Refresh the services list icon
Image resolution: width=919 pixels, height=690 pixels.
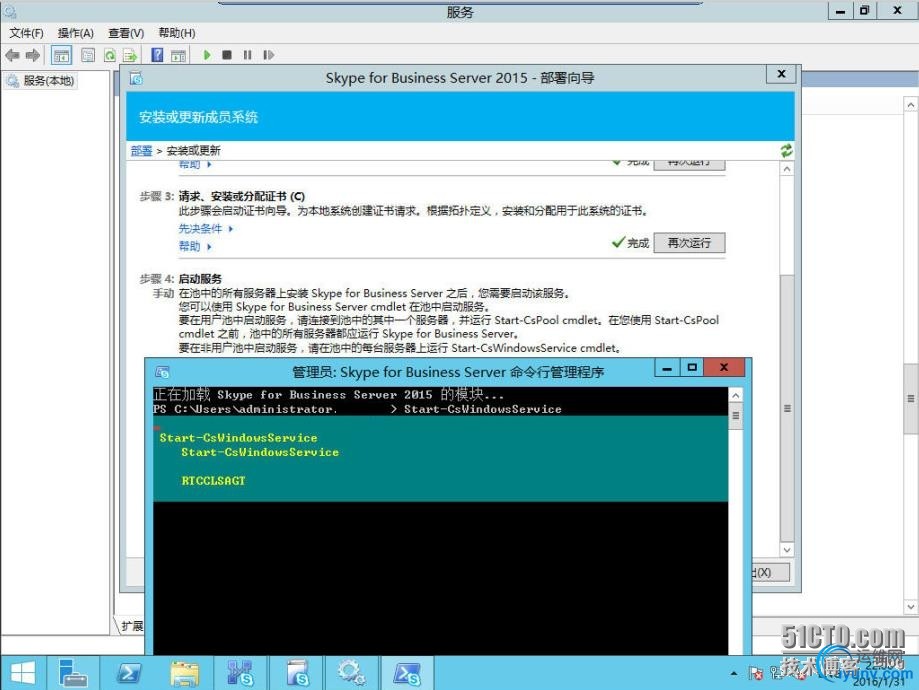click(x=110, y=56)
